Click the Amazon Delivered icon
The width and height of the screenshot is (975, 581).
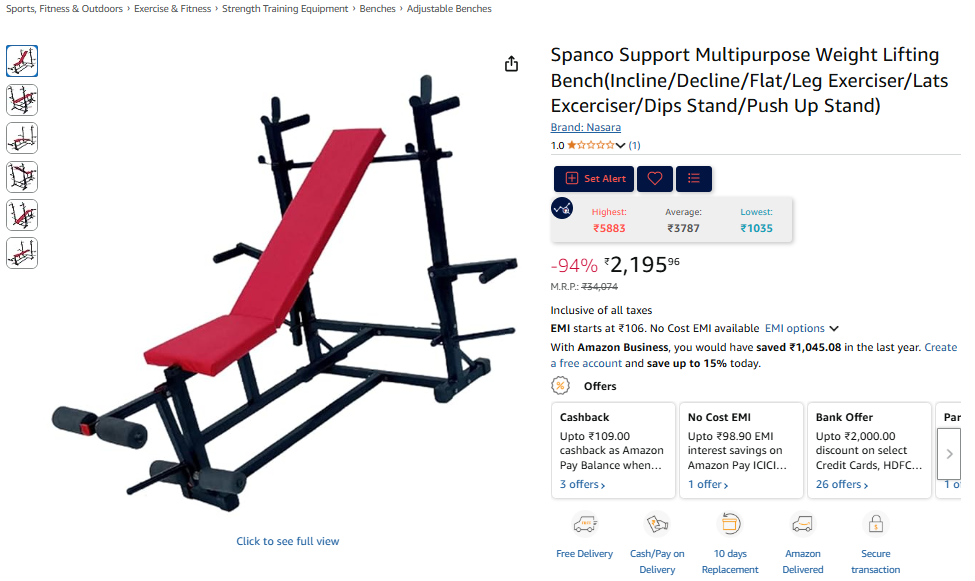(x=802, y=524)
